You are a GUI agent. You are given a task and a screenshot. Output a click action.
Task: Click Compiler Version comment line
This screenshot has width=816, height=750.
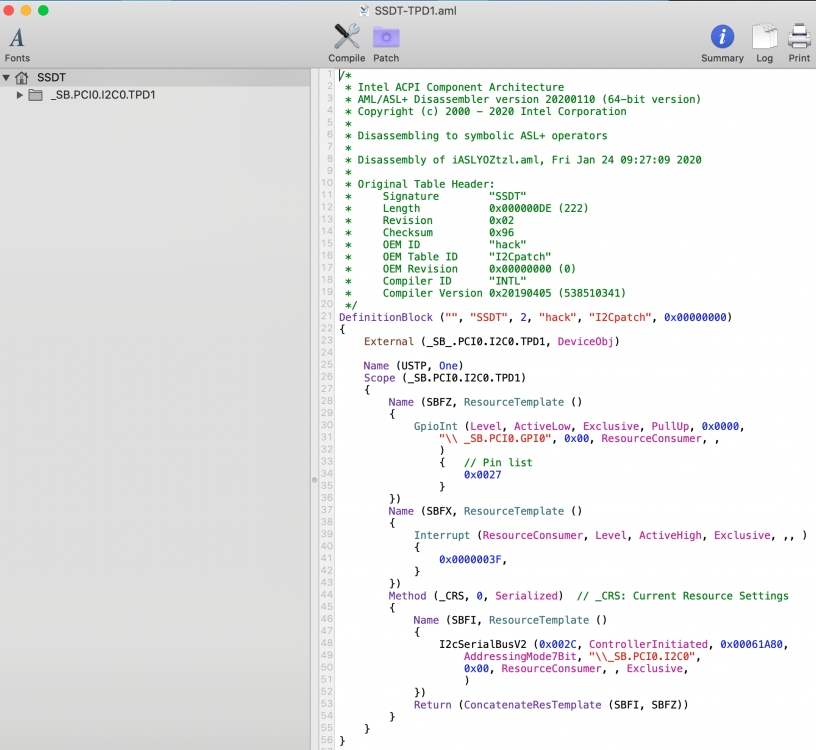coord(485,293)
